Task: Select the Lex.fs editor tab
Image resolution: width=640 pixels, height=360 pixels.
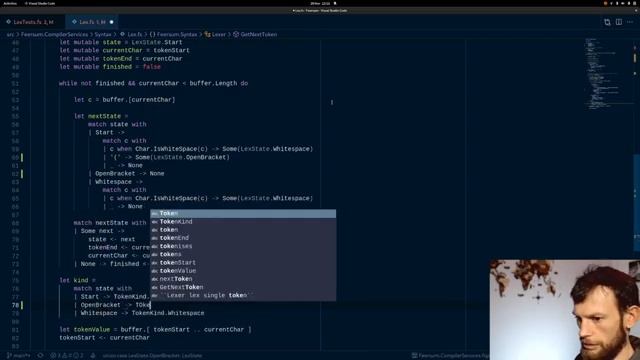Action: [x=92, y=22]
